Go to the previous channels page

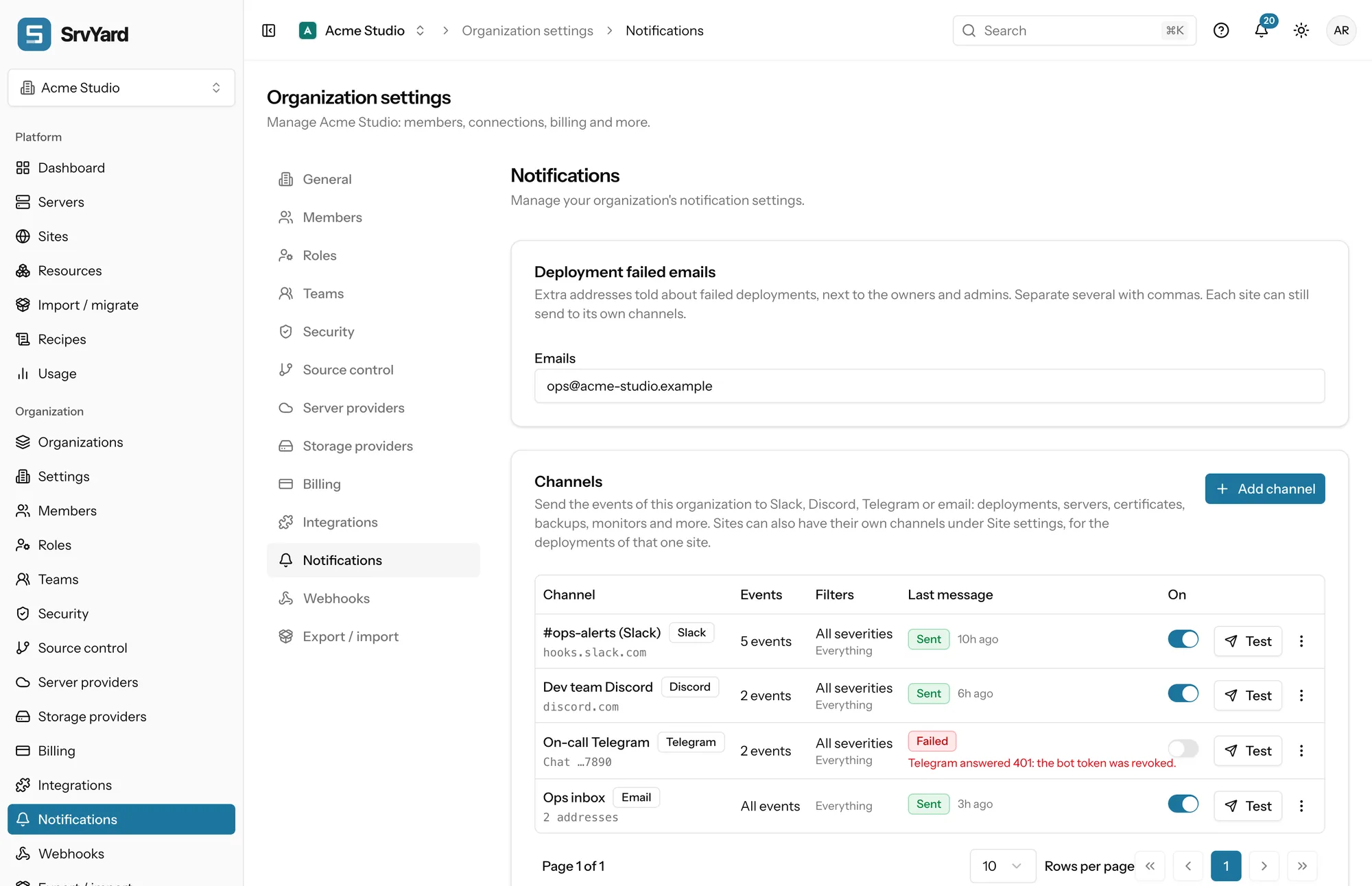1188,866
